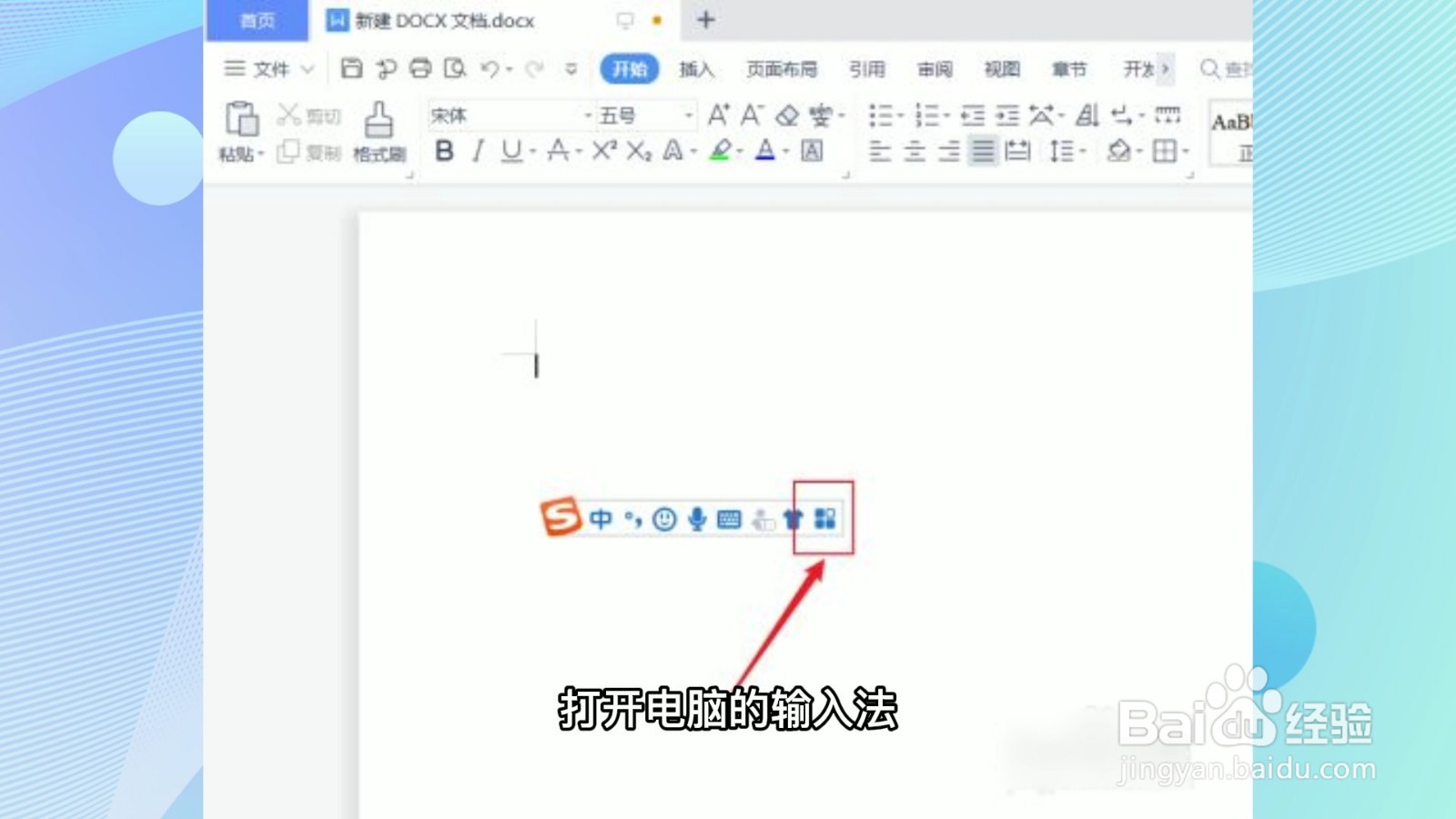Click the Copy (复制) button
The height and width of the screenshot is (819, 1456).
point(309,151)
